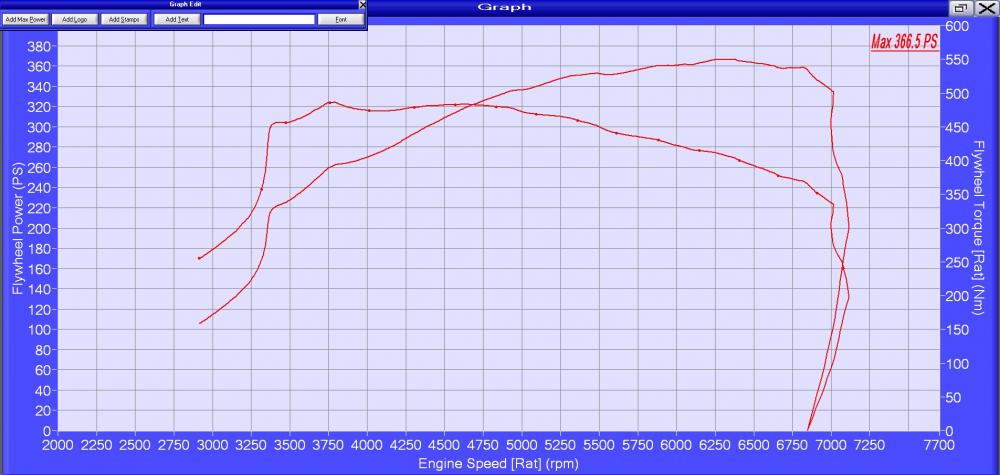Click the Add Max Power button
The image size is (1000, 475).
26,19
